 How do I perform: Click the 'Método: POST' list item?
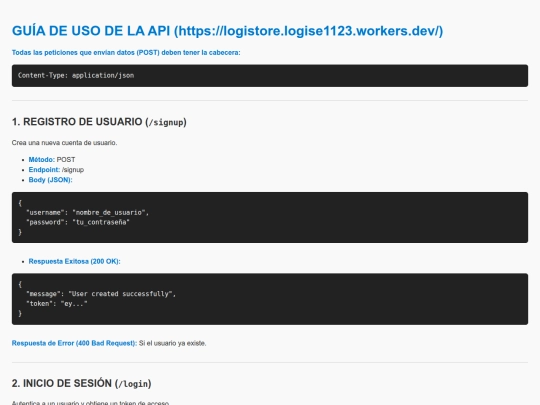(x=52, y=159)
